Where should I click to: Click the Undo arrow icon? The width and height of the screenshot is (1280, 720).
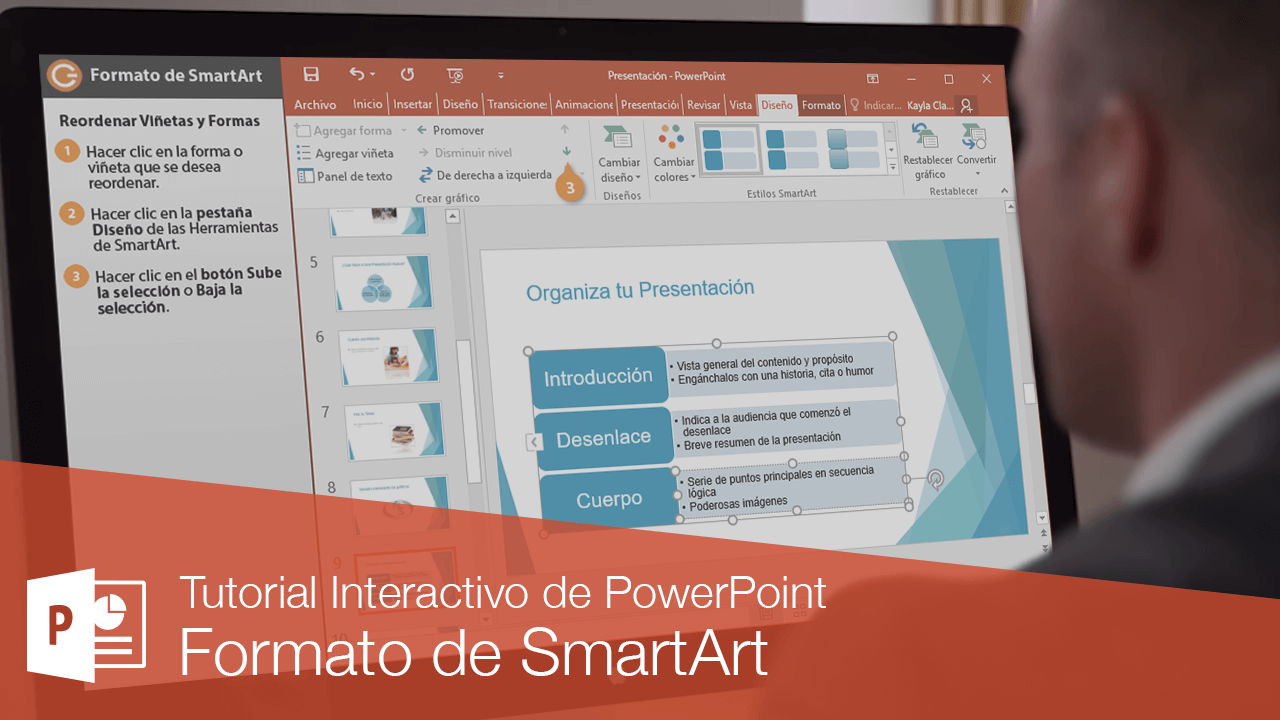click(x=357, y=74)
